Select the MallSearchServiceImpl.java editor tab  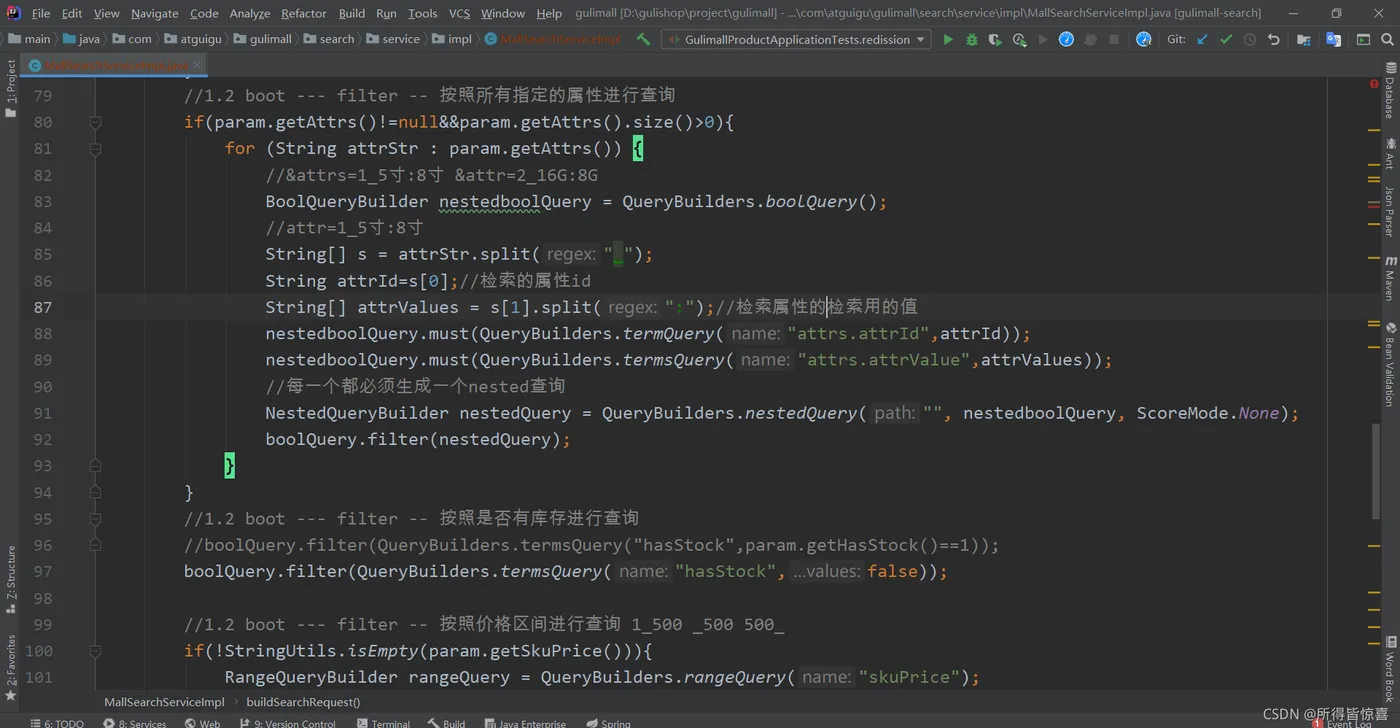click(116, 64)
